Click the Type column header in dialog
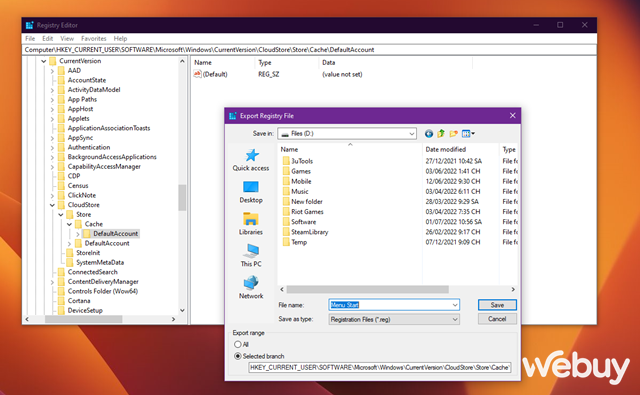 pos(509,149)
